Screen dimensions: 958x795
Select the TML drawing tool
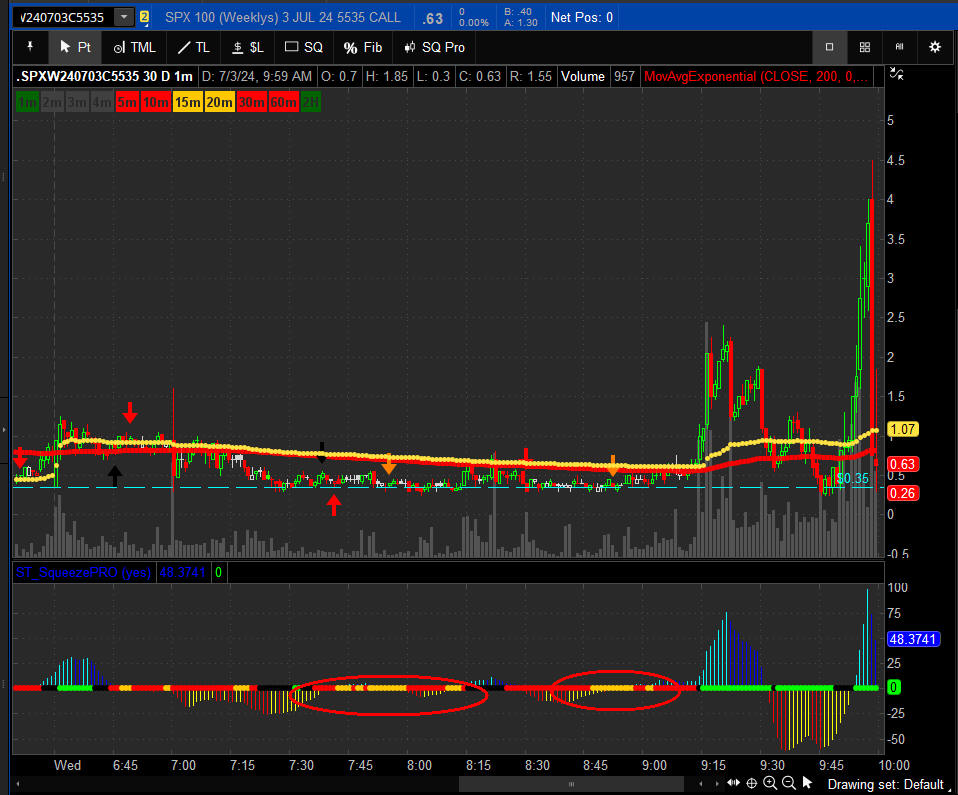click(x=134, y=47)
